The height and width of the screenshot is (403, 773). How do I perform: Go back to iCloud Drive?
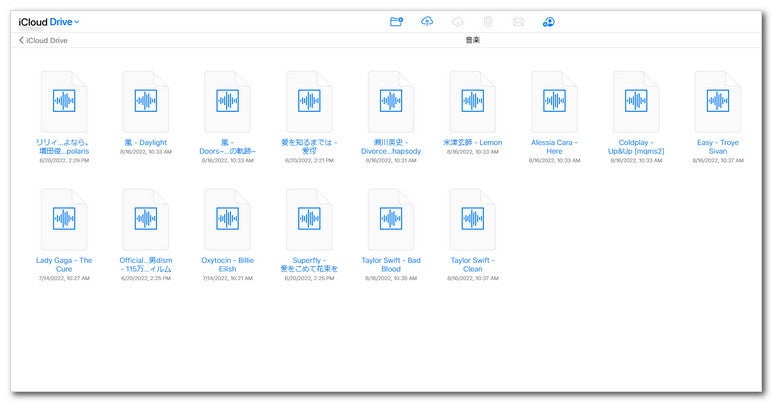(43, 40)
